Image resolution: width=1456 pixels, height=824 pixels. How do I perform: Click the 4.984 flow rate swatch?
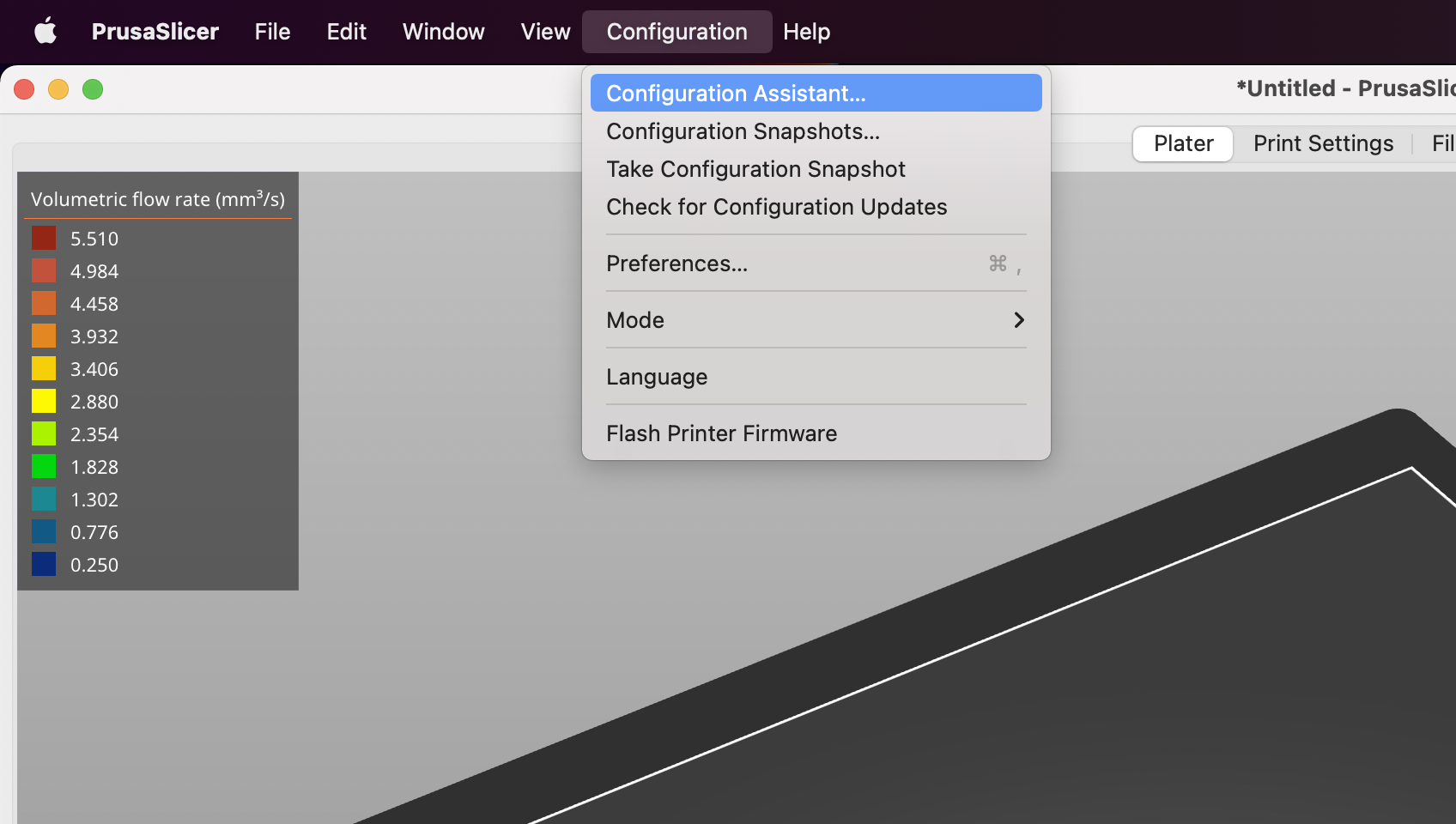coord(44,270)
